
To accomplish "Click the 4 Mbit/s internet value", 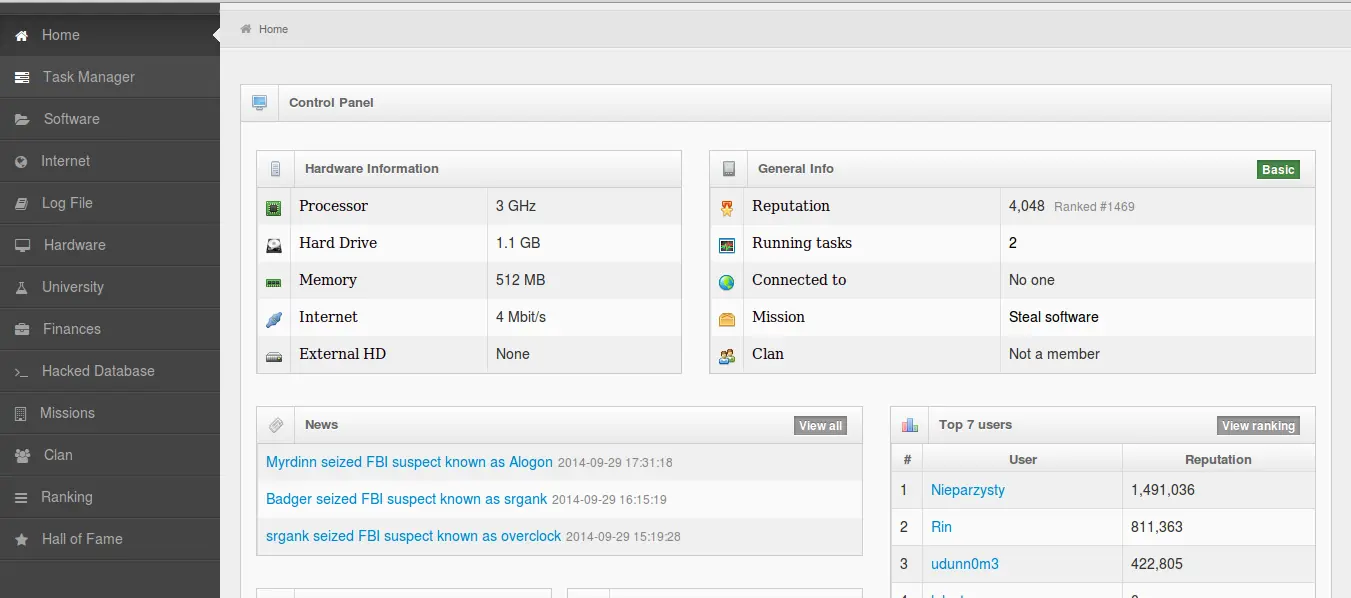I will (521, 317).
